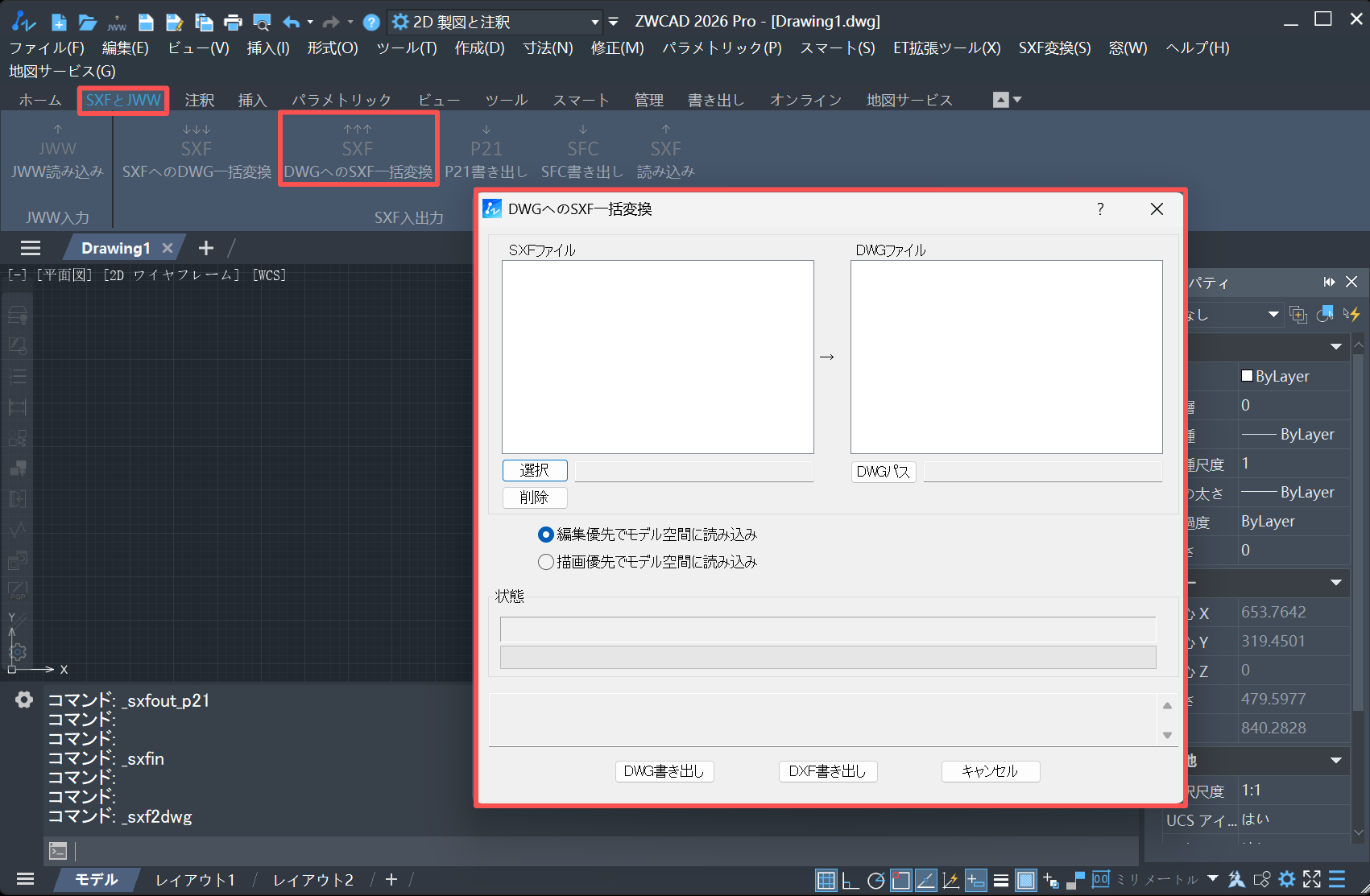The image size is (1370, 896).
Task: Switch to the パラメトリック ribbon tab
Action: pyautogui.click(x=341, y=99)
